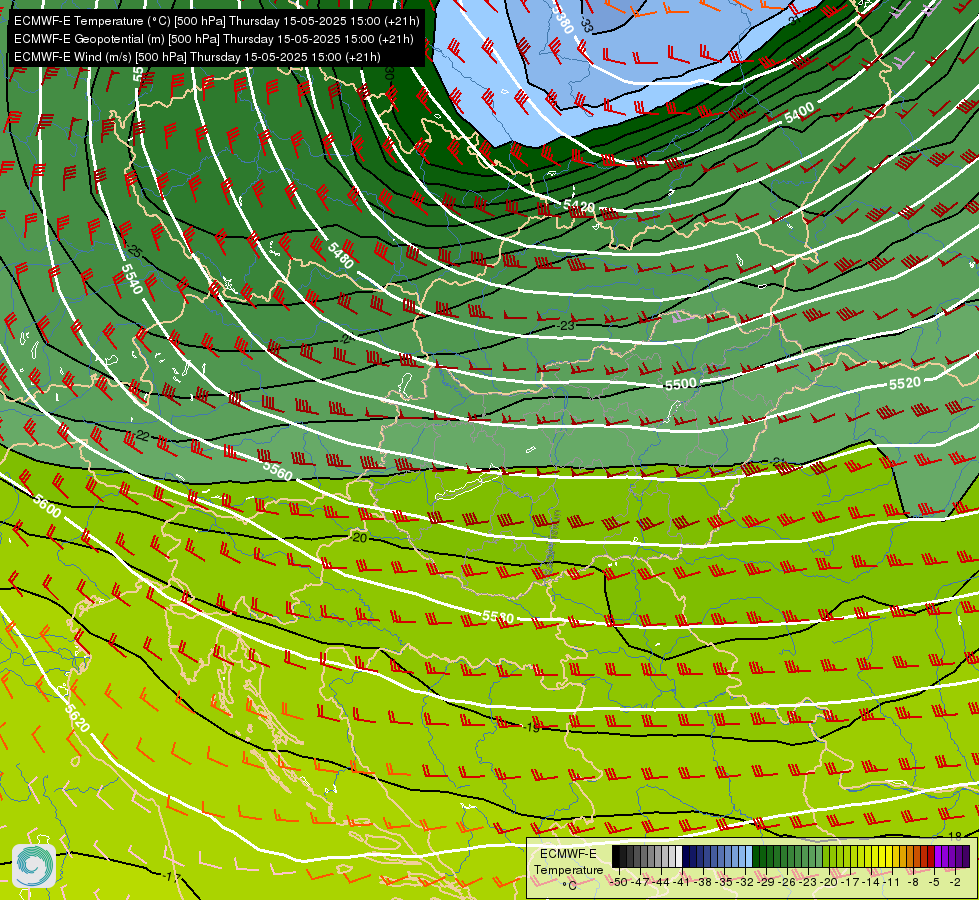The width and height of the screenshot is (979, 900).
Task: Click the -14 legend scale value
Action: point(872,882)
